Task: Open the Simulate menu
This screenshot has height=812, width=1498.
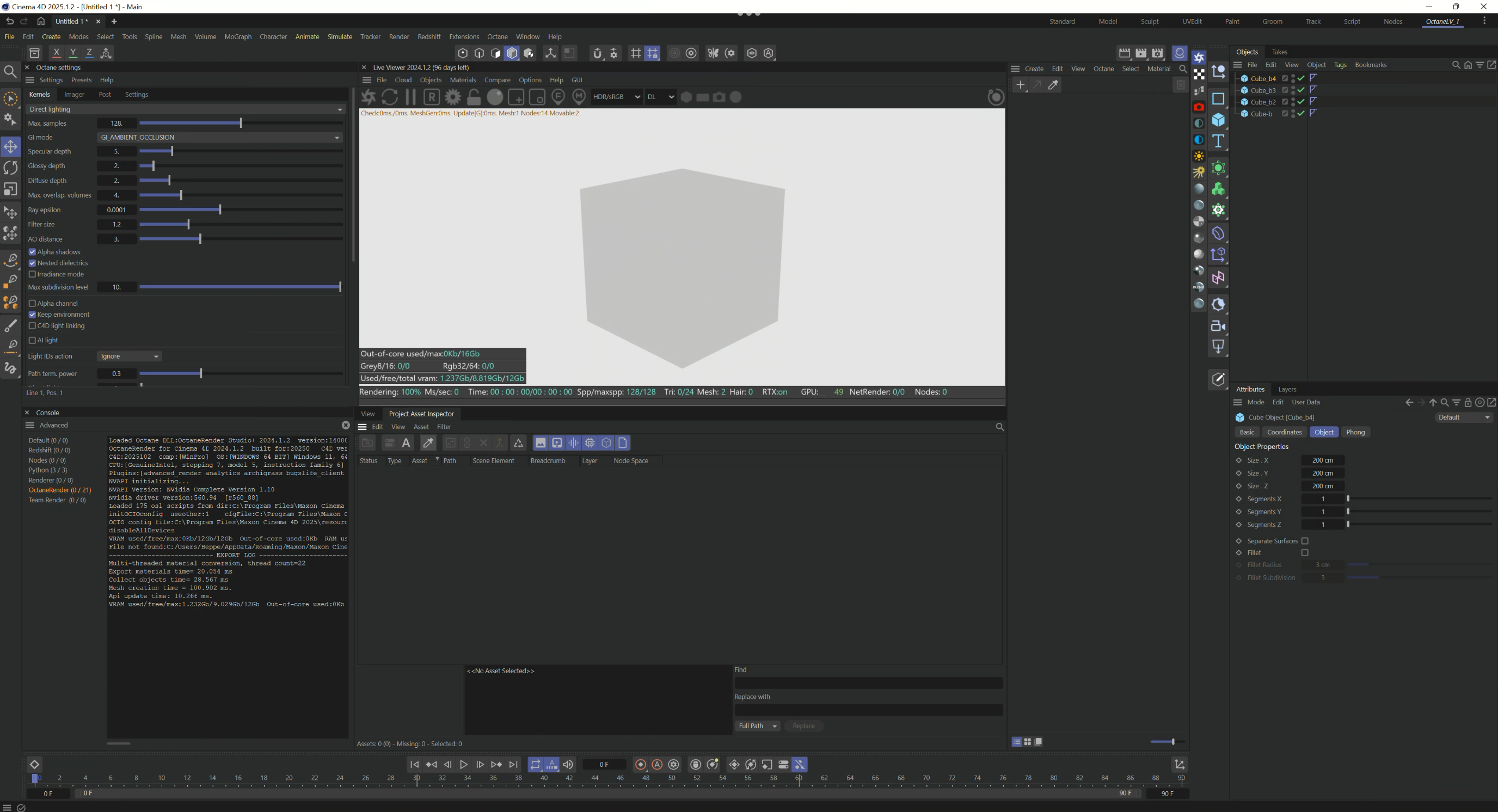Action: tap(340, 36)
